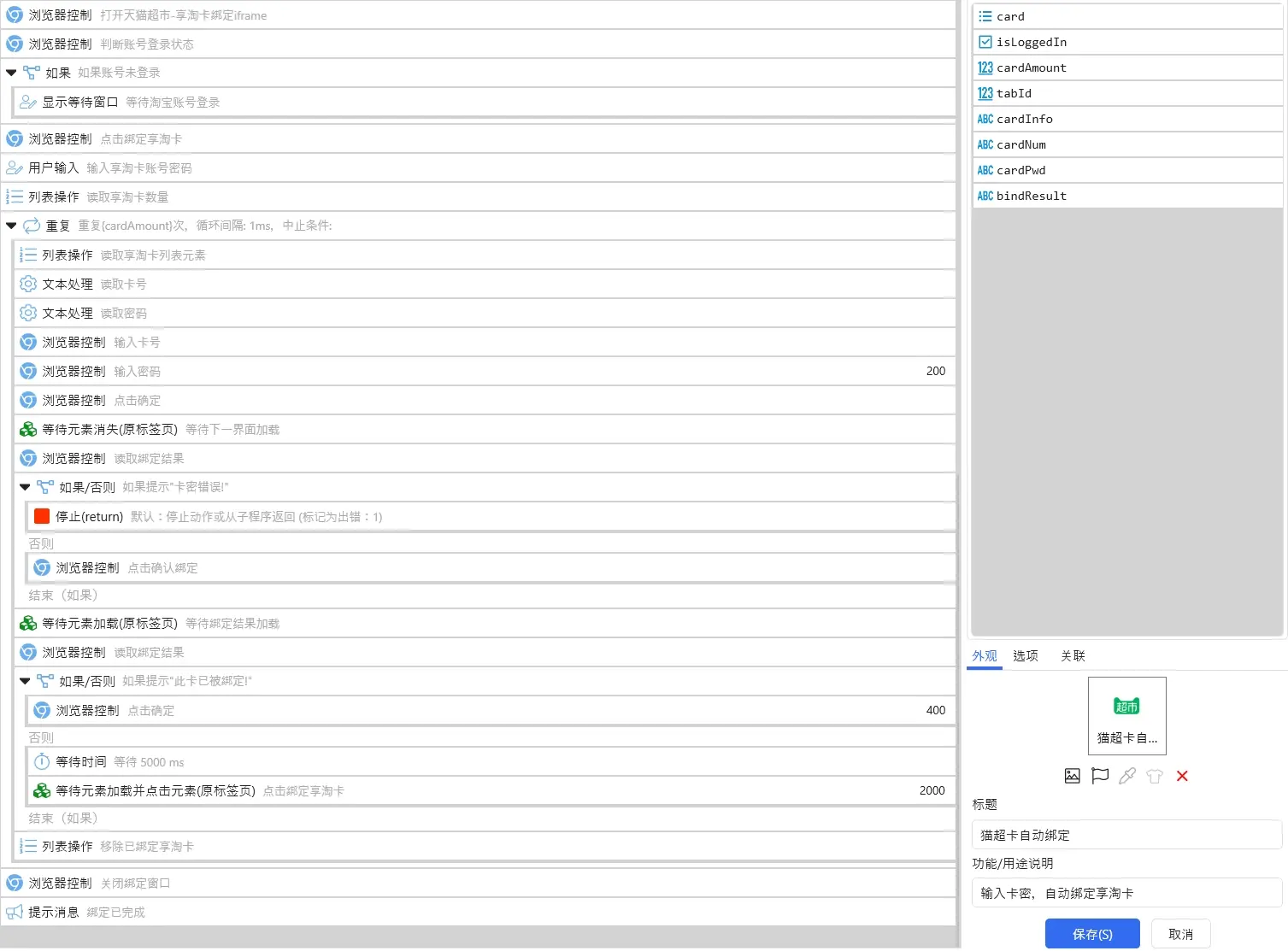Collapse the 如果提示"此卡已被绑定!" branch
The image size is (1288, 951).
(x=25, y=681)
